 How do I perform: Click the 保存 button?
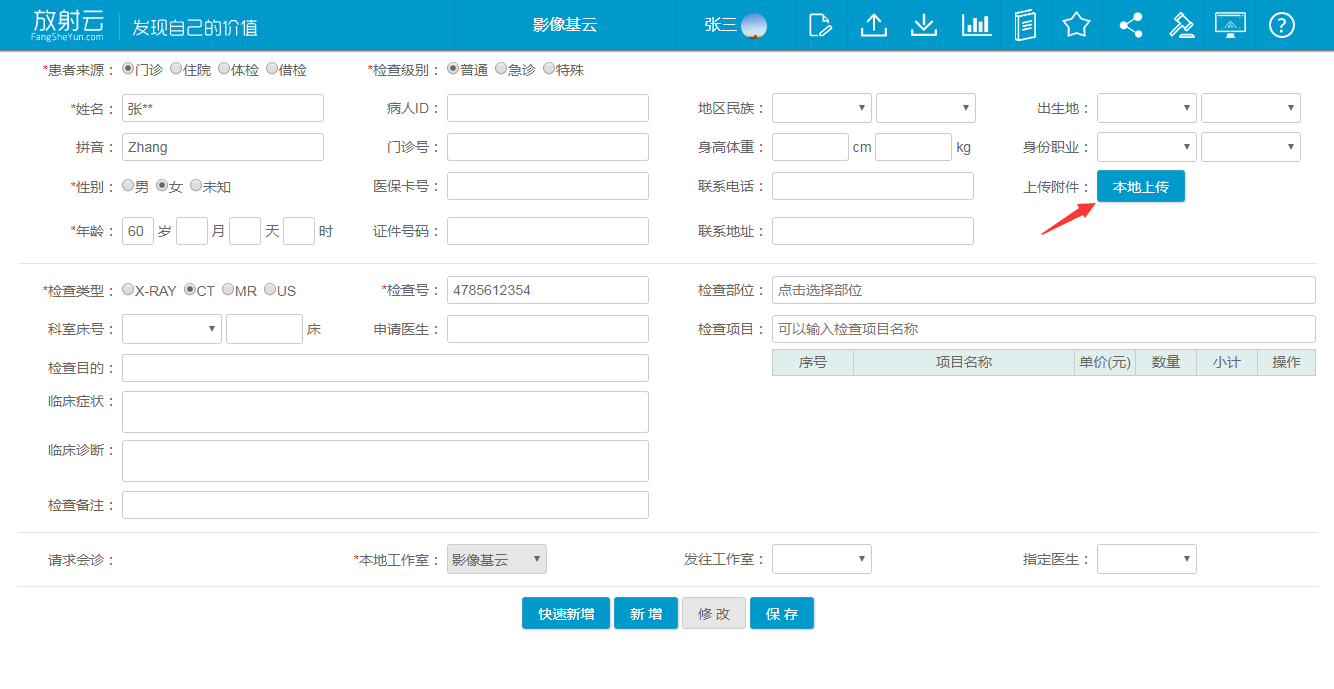coord(782,613)
